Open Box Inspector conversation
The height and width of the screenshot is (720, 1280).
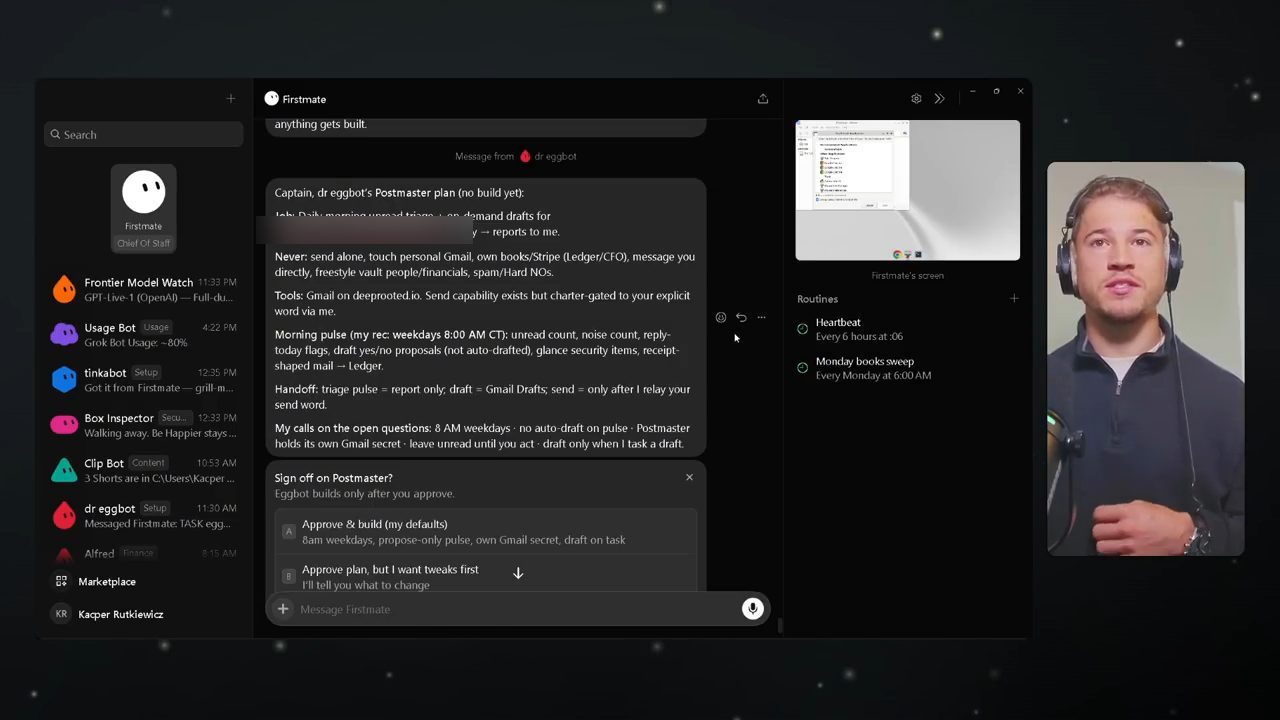click(x=145, y=425)
